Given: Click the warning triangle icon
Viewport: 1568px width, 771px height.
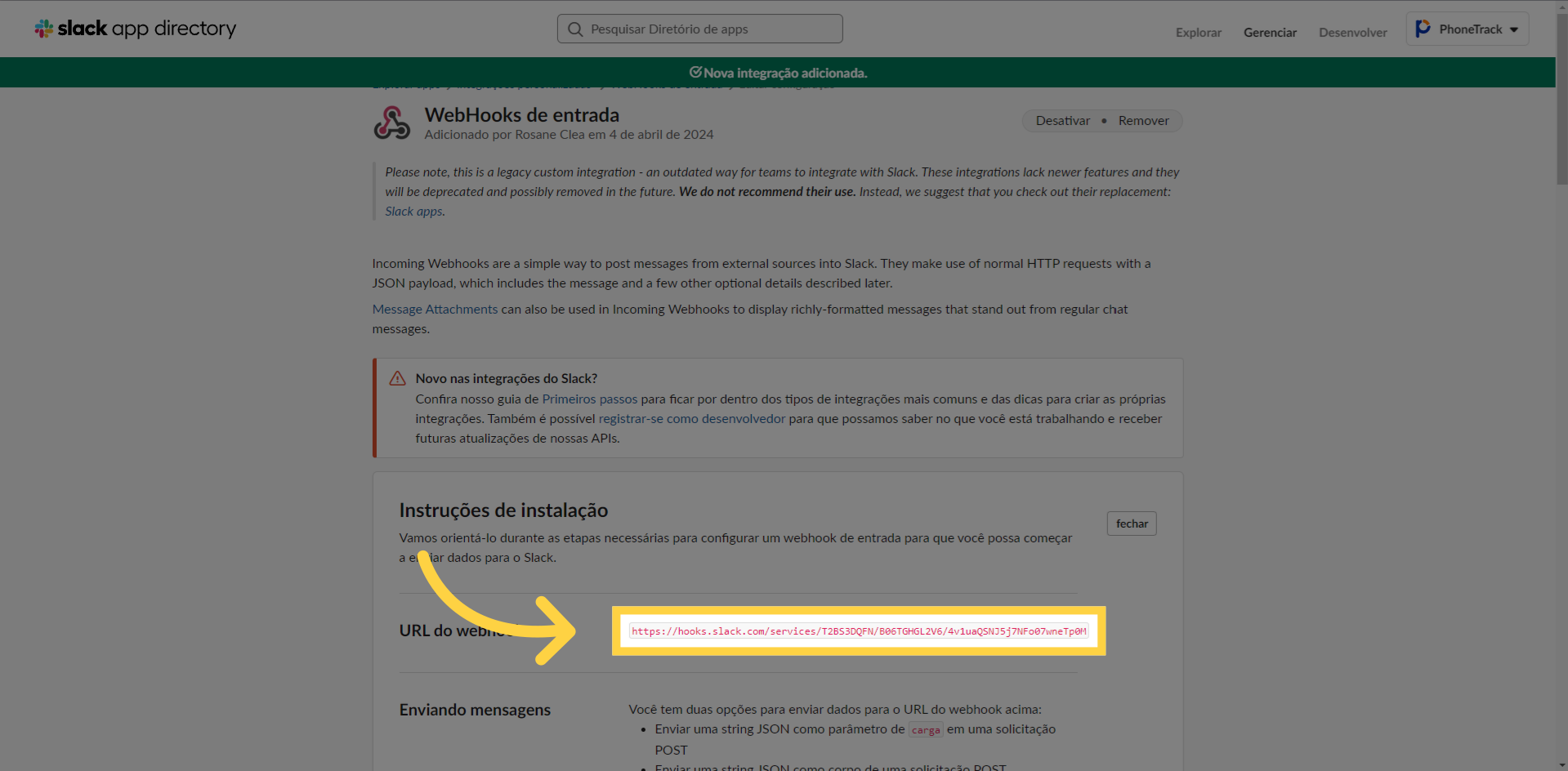Looking at the screenshot, I should point(397,378).
